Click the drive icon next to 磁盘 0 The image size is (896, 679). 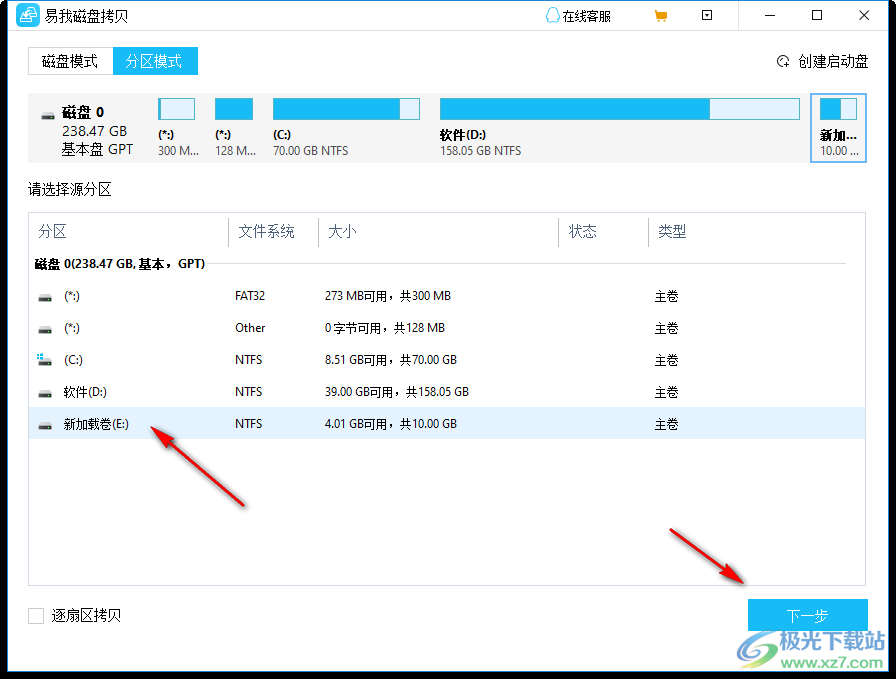coord(46,112)
